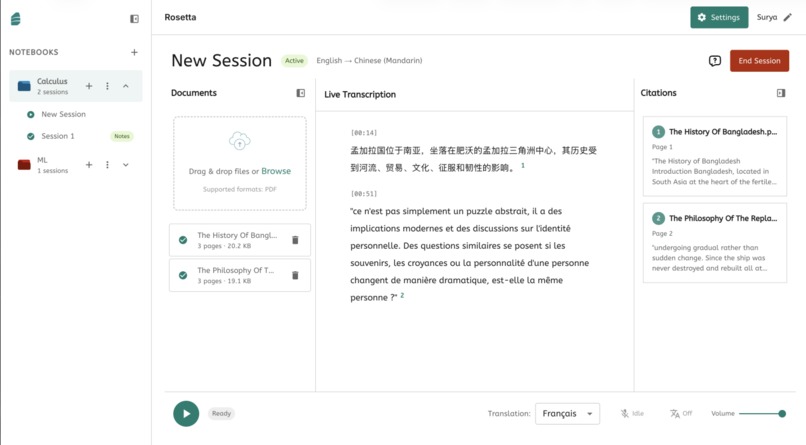Click the [00:14] timestamp
The width and height of the screenshot is (806, 445).
[364, 133]
